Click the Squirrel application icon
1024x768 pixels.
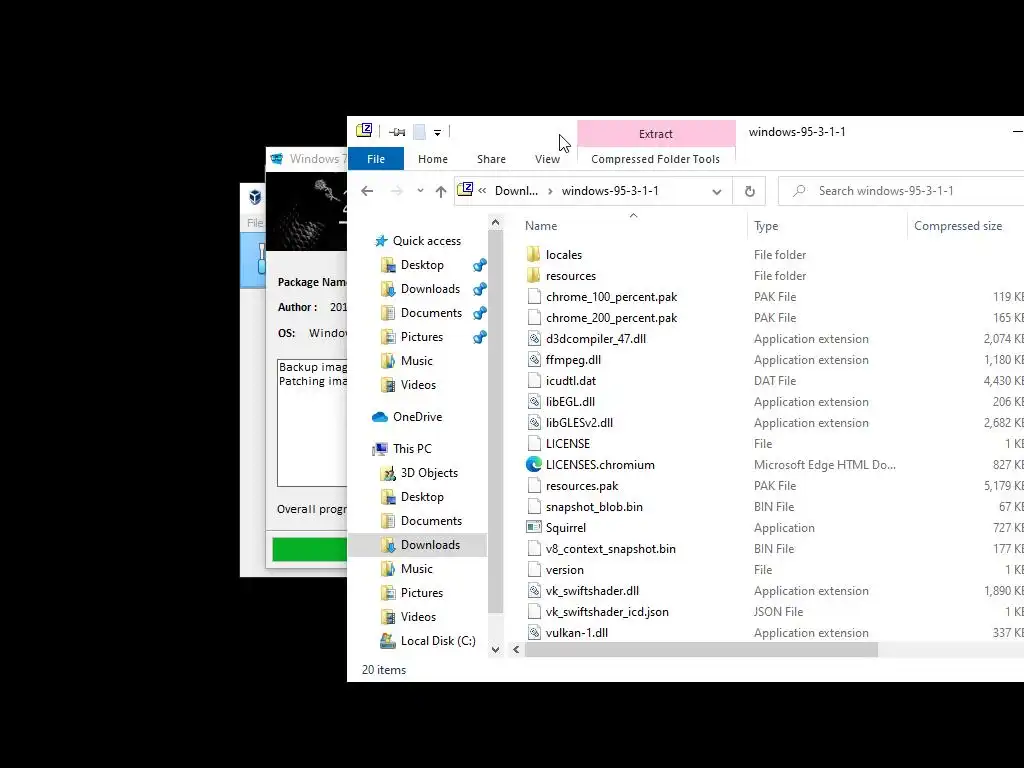pyautogui.click(x=534, y=528)
